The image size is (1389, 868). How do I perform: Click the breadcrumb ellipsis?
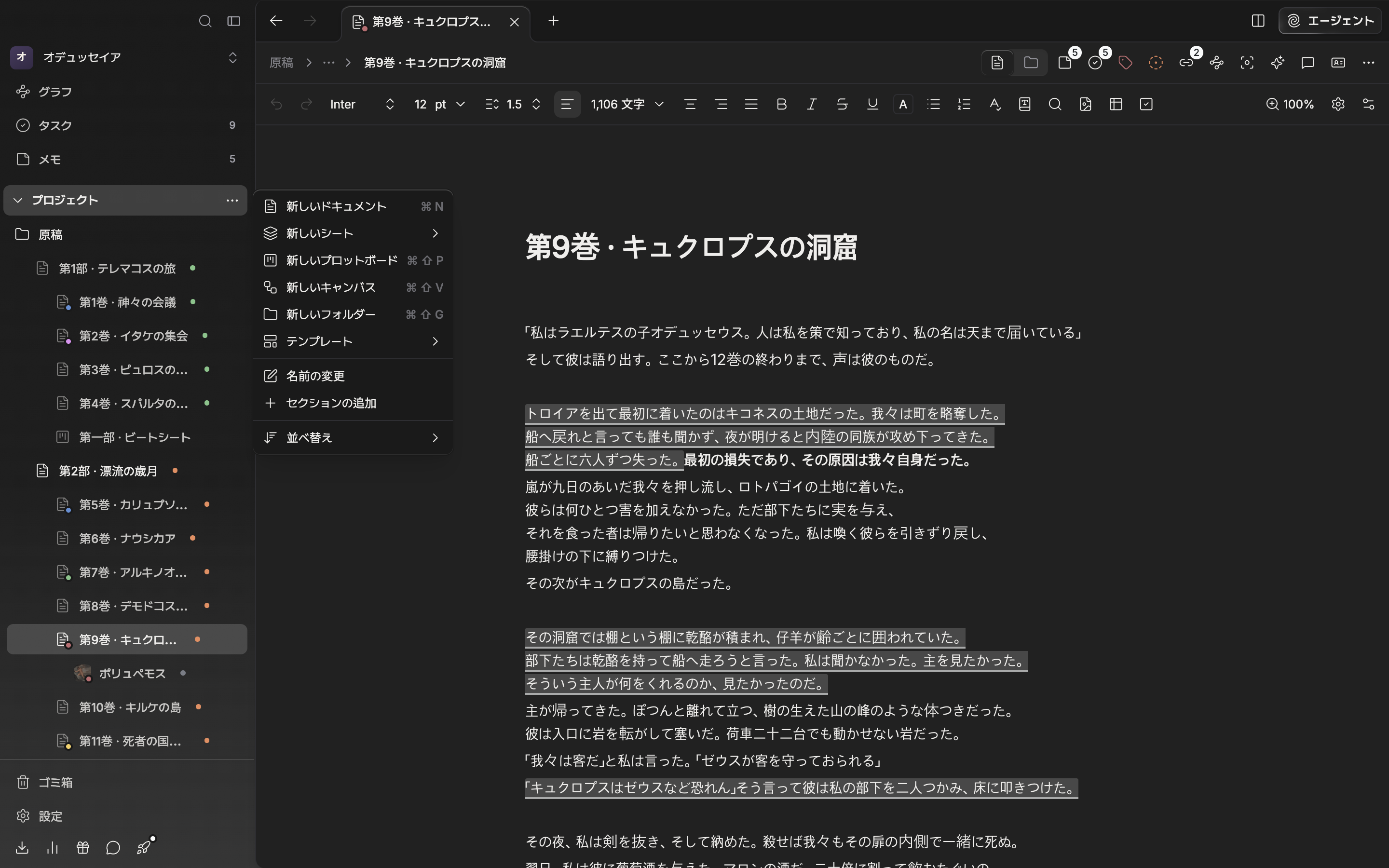coord(328,63)
